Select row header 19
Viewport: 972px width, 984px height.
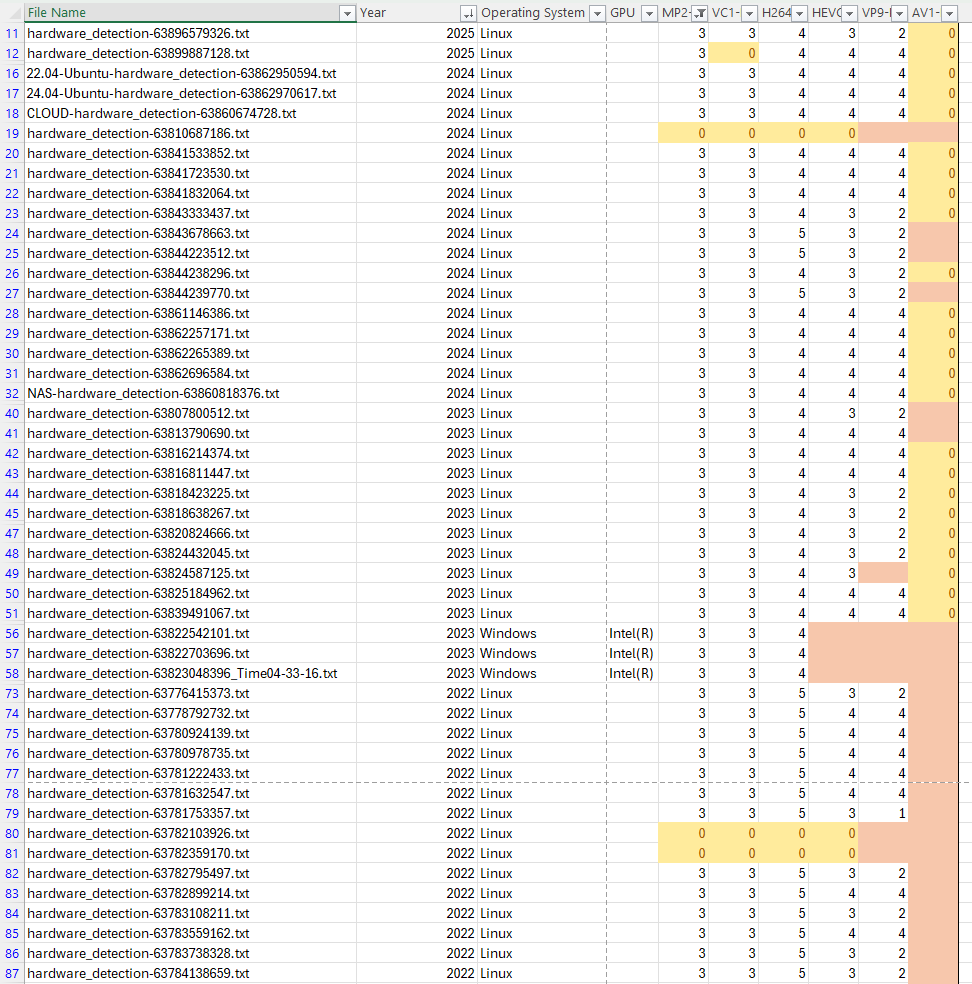click(x=12, y=133)
